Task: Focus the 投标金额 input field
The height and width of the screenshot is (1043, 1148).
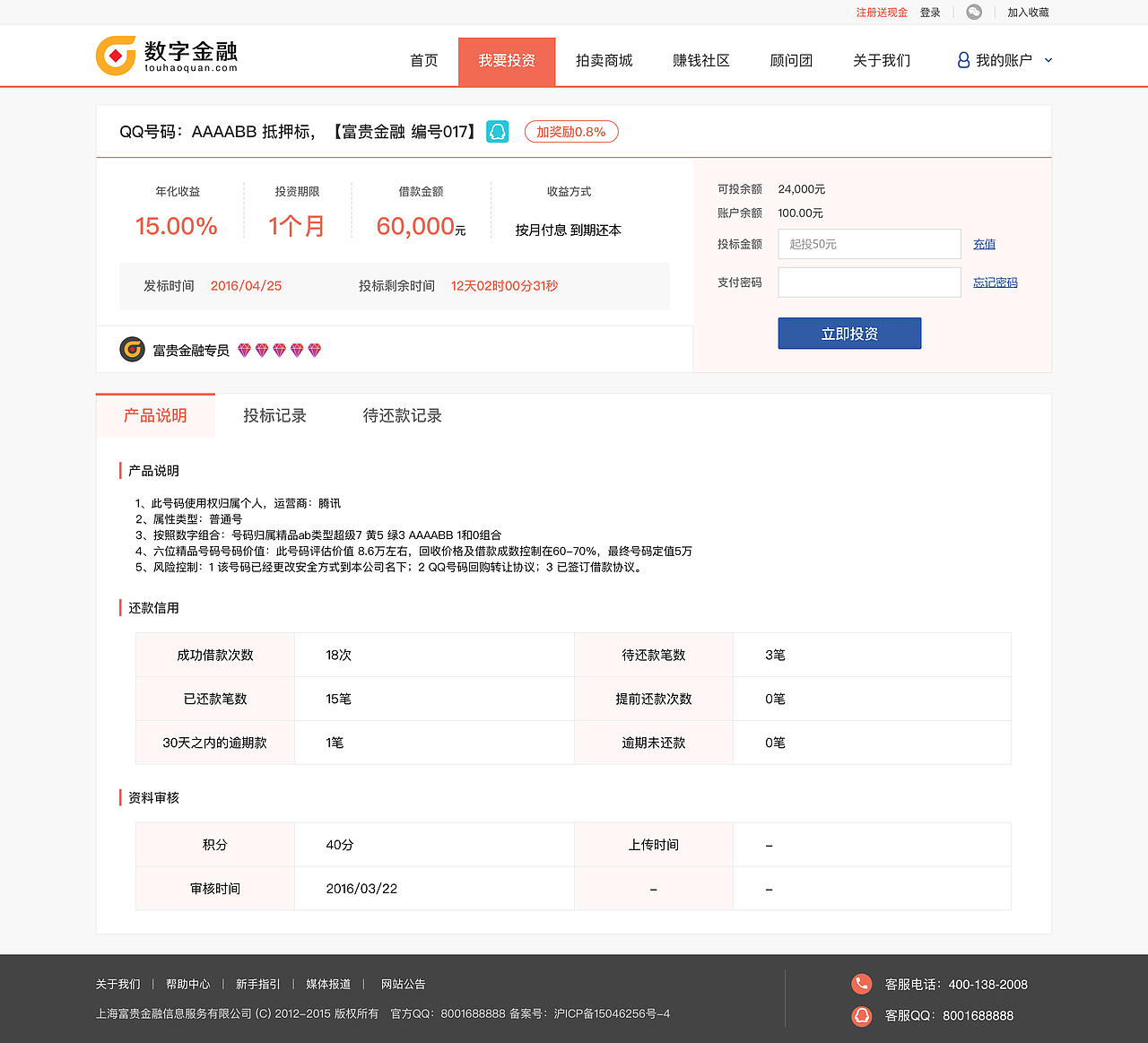Action: point(869,244)
